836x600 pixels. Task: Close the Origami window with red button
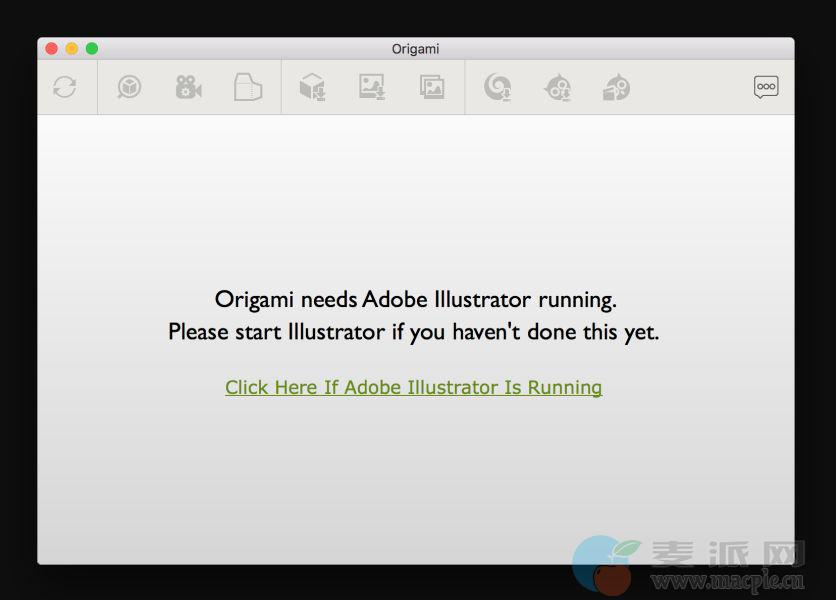coord(52,48)
